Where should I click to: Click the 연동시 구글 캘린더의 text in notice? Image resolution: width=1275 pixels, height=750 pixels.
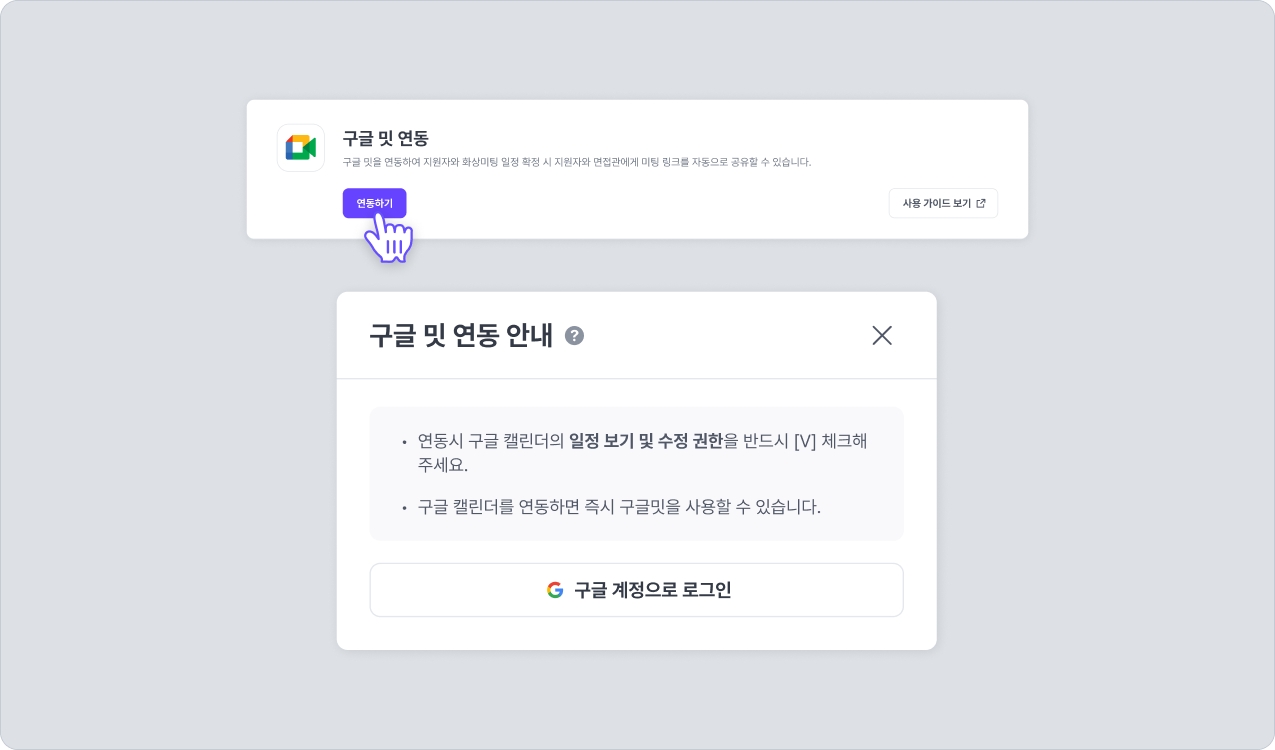(x=490, y=441)
